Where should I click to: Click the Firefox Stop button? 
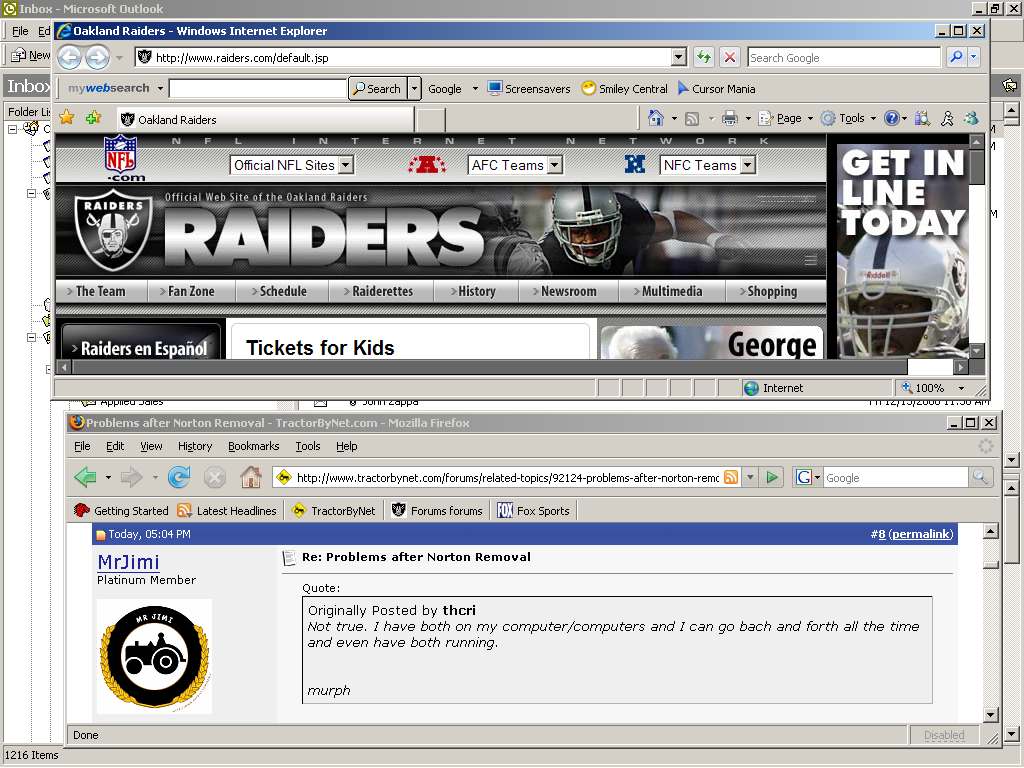tap(214, 477)
